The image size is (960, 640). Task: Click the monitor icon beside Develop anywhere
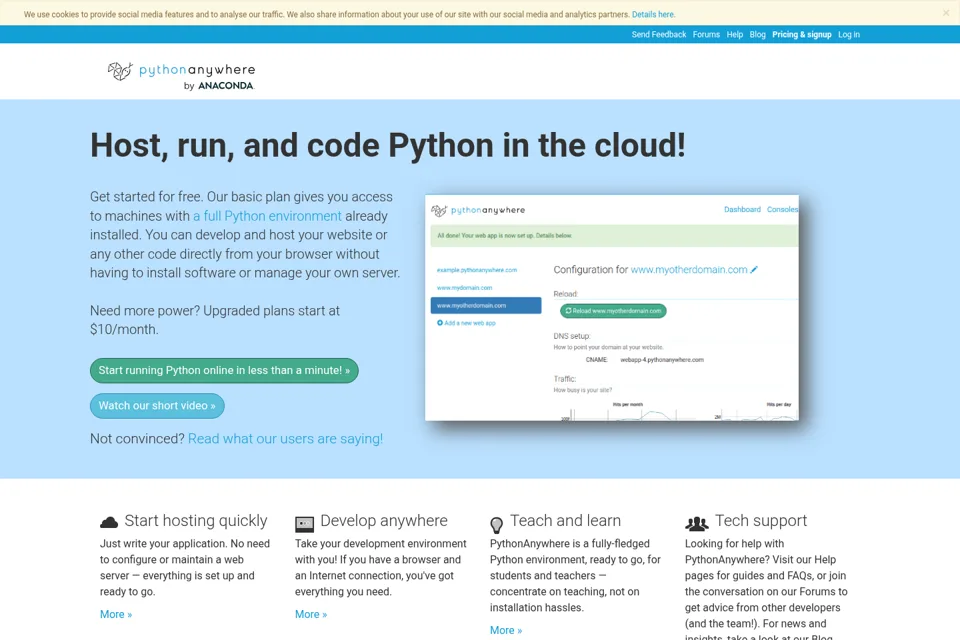(304, 524)
